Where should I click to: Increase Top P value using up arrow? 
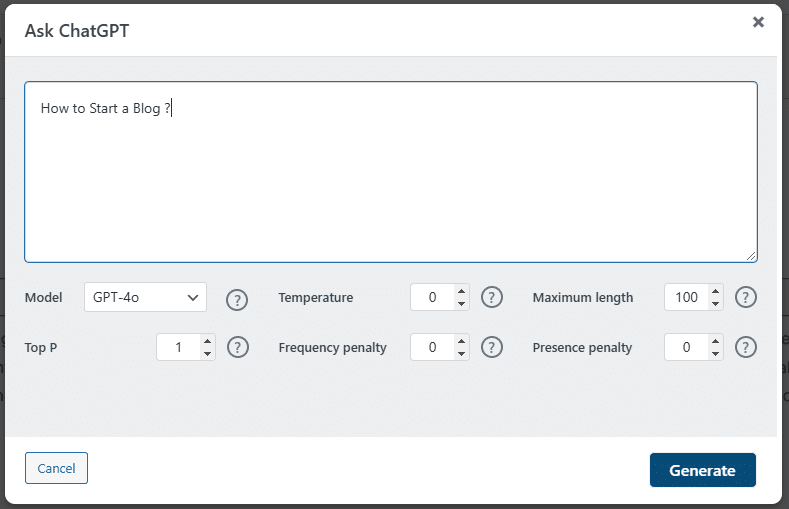coord(207,341)
